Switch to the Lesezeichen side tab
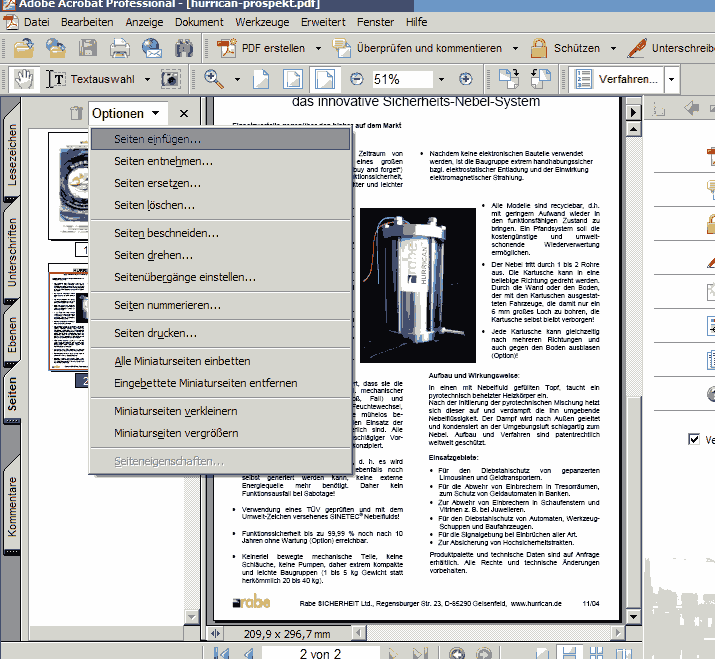 point(12,154)
